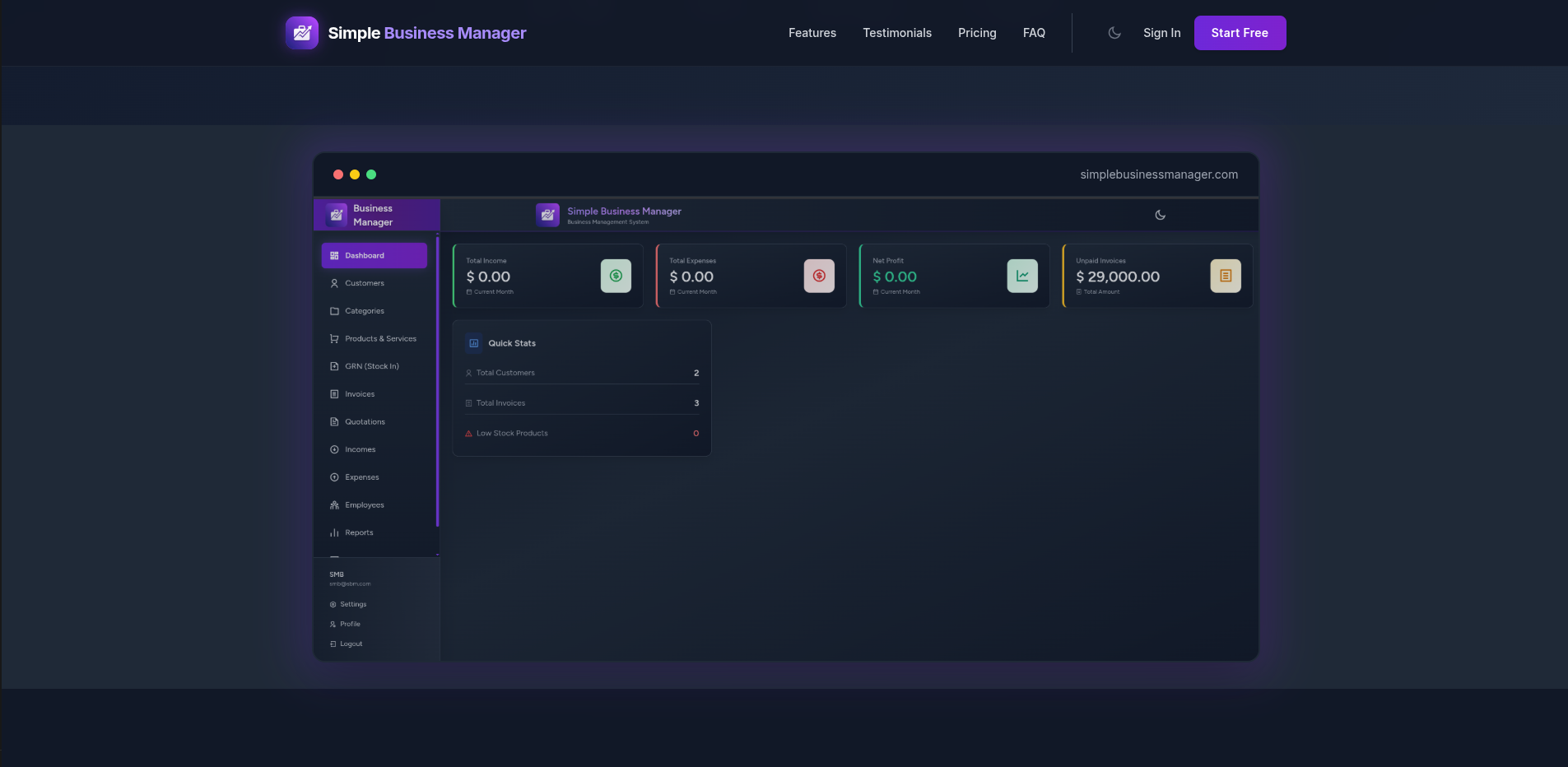The height and width of the screenshot is (767, 1568).
Task: Toggle the site theme with the navbar moon icon
Action: 1114,33
